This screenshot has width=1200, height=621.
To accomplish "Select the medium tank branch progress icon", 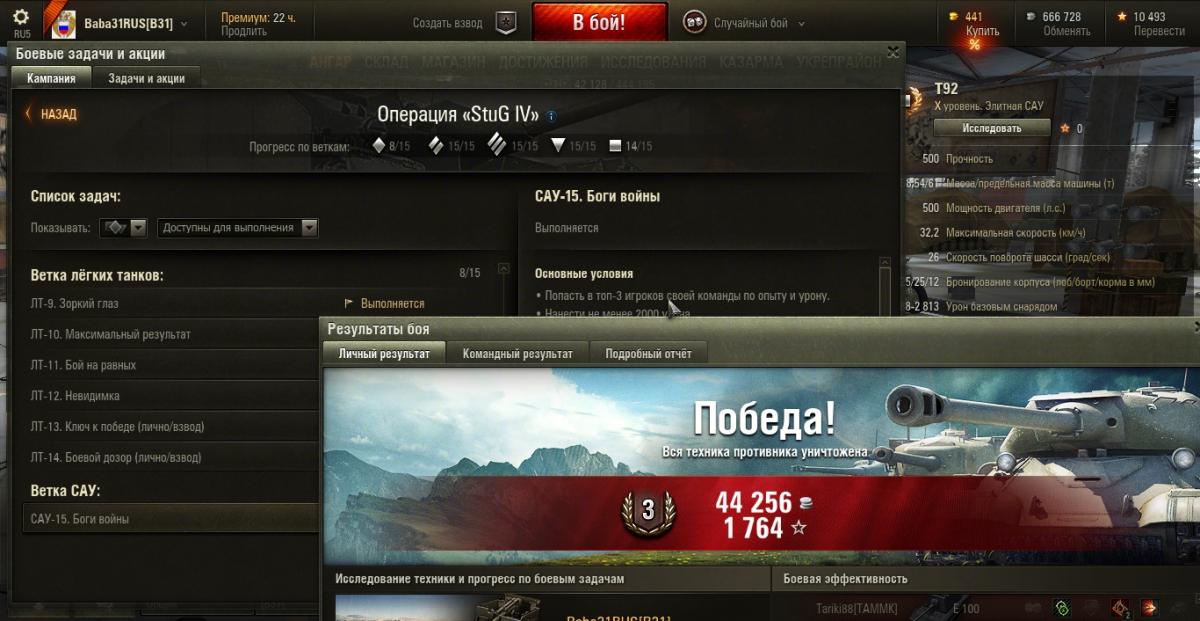I will [x=436, y=146].
